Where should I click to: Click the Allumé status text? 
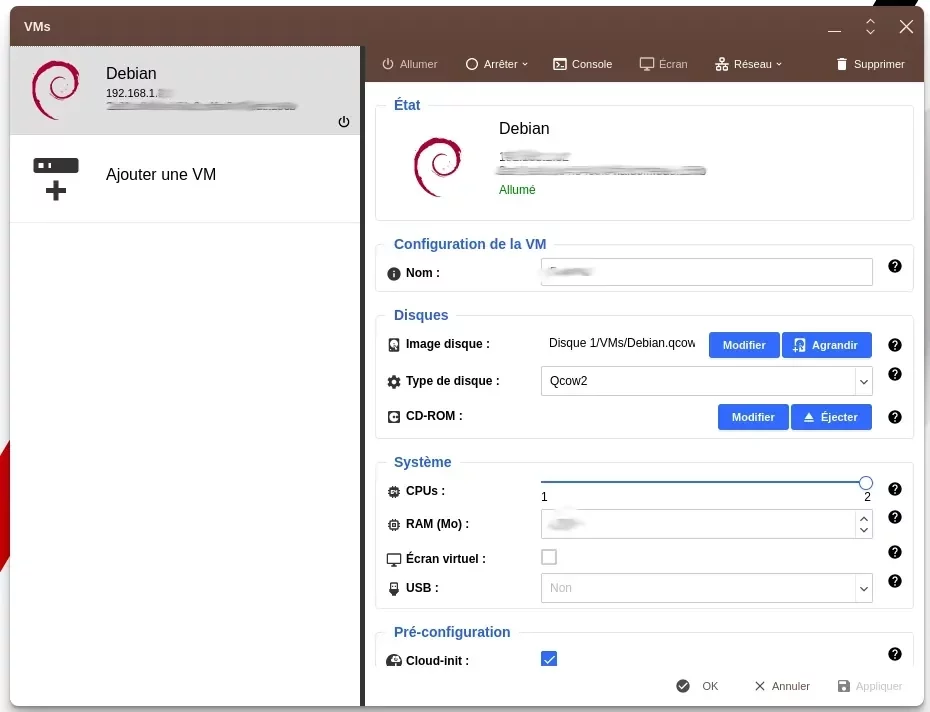pyautogui.click(x=517, y=190)
